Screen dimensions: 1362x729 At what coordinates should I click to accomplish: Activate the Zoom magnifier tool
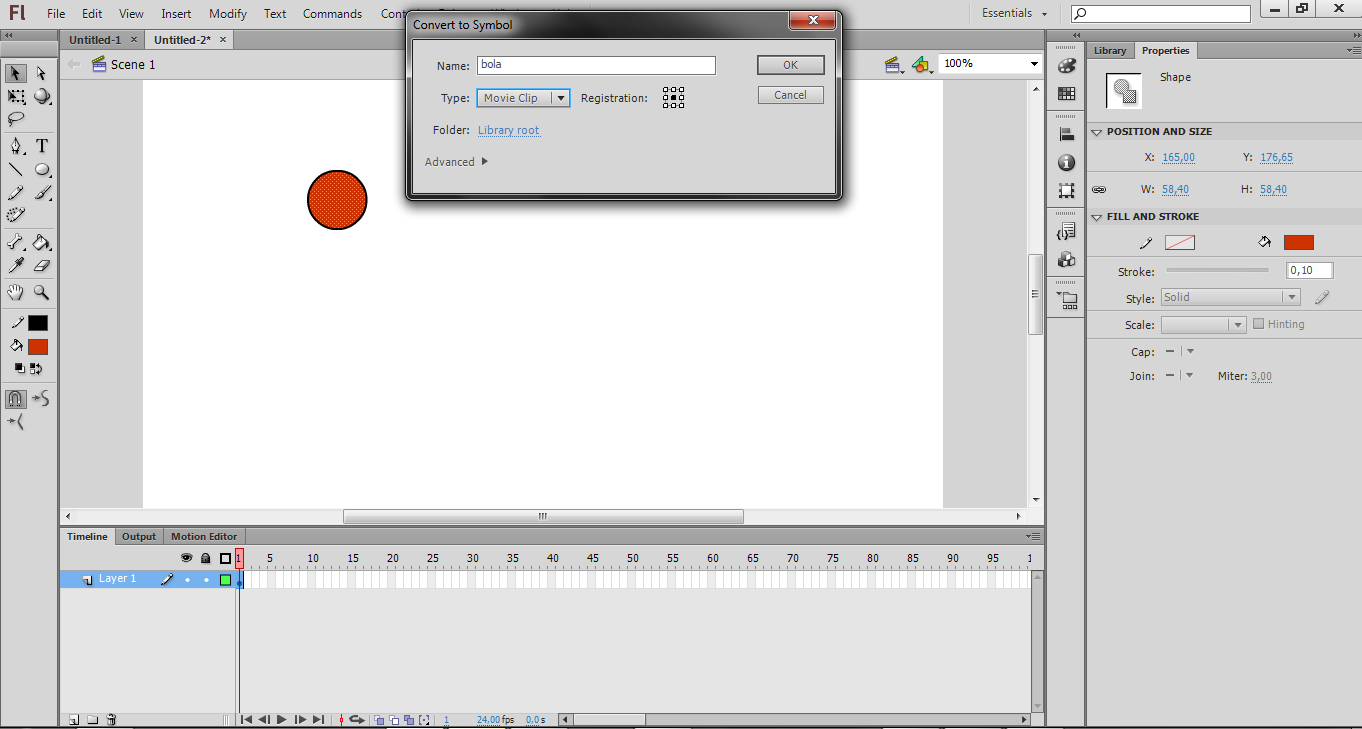(x=41, y=293)
